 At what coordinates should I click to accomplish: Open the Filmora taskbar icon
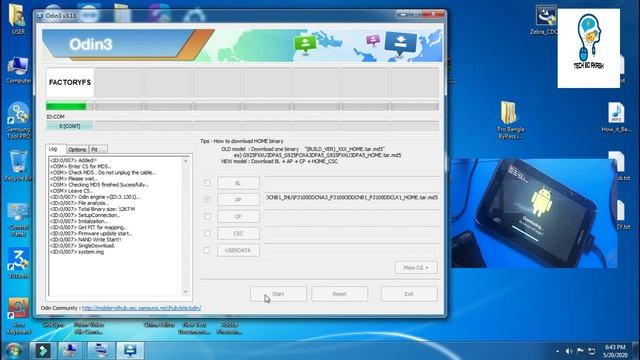[x=43, y=351]
